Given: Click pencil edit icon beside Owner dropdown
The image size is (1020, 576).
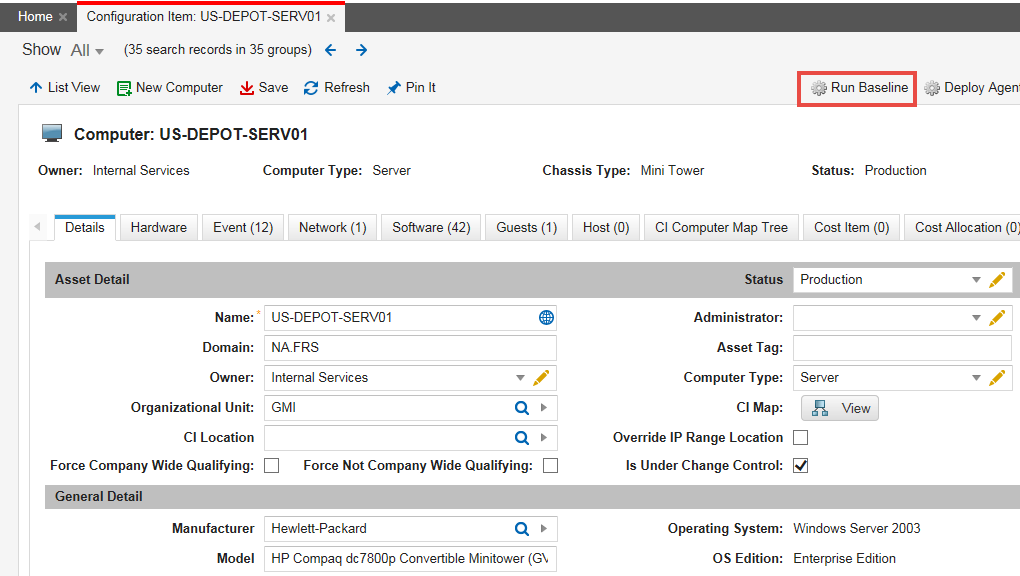Looking at the screenshot, I should [x=541, y=378].
